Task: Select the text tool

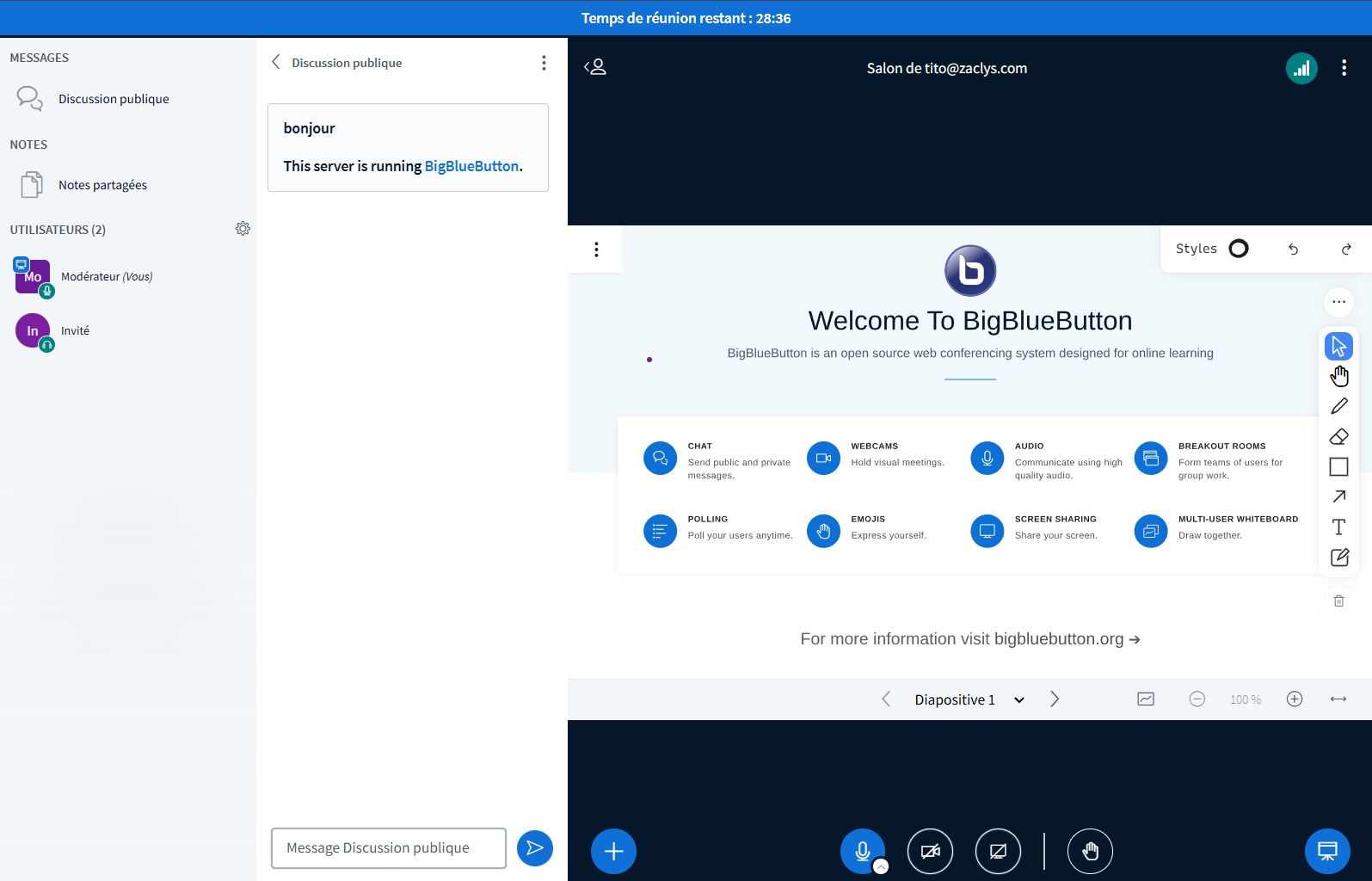Action: tap(1338, 527)
